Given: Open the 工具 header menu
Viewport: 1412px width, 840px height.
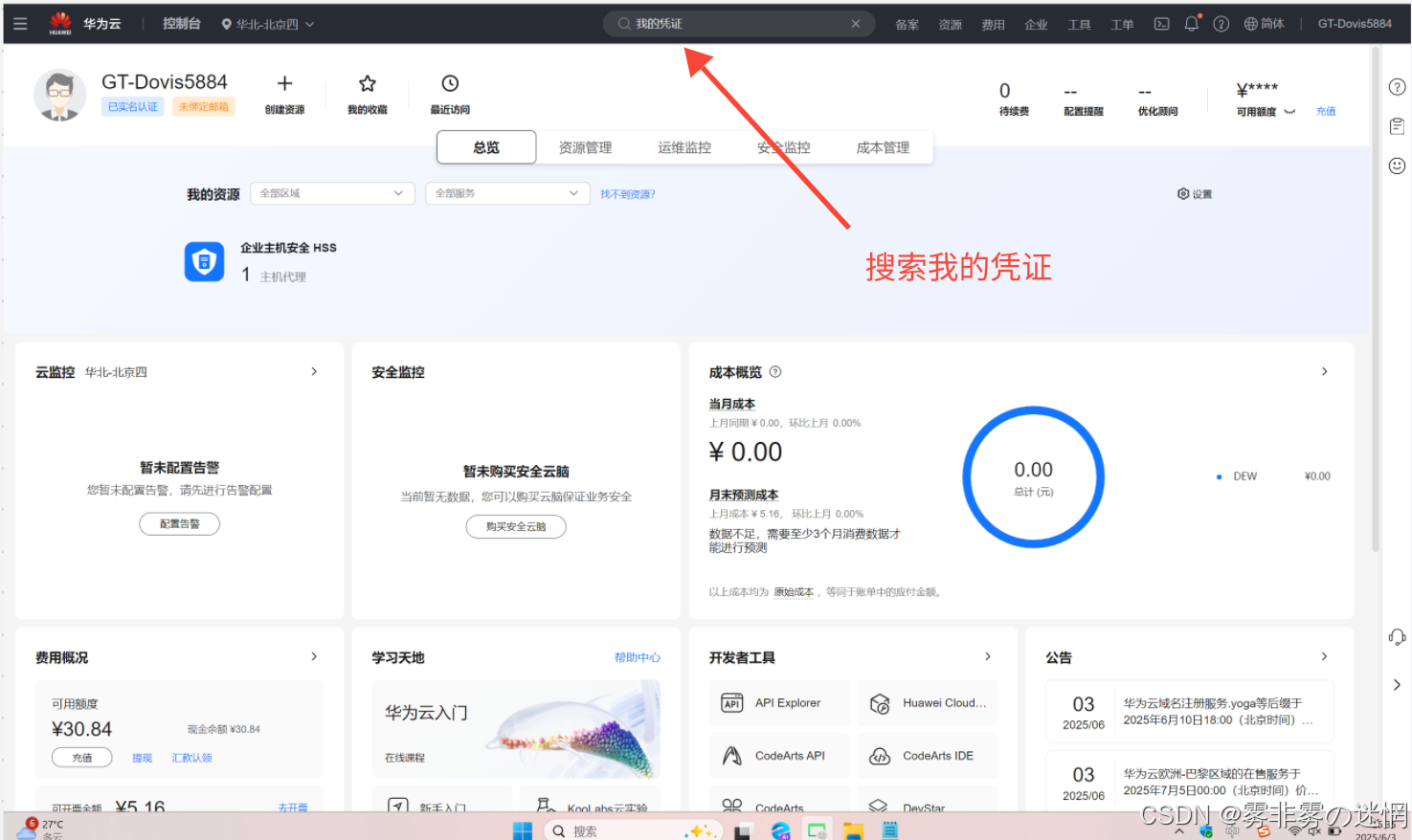Looking at the screenshot, I should (1080, 25).
